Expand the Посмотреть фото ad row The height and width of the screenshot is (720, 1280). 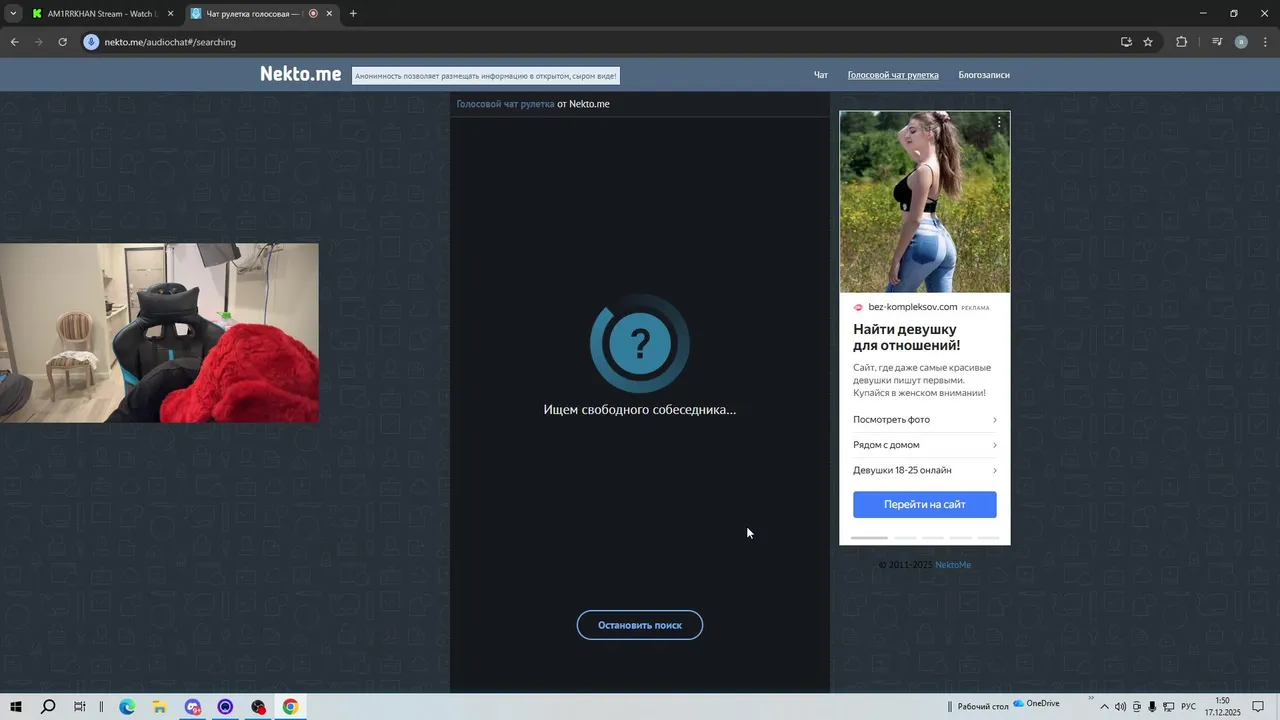coord(925,420)
